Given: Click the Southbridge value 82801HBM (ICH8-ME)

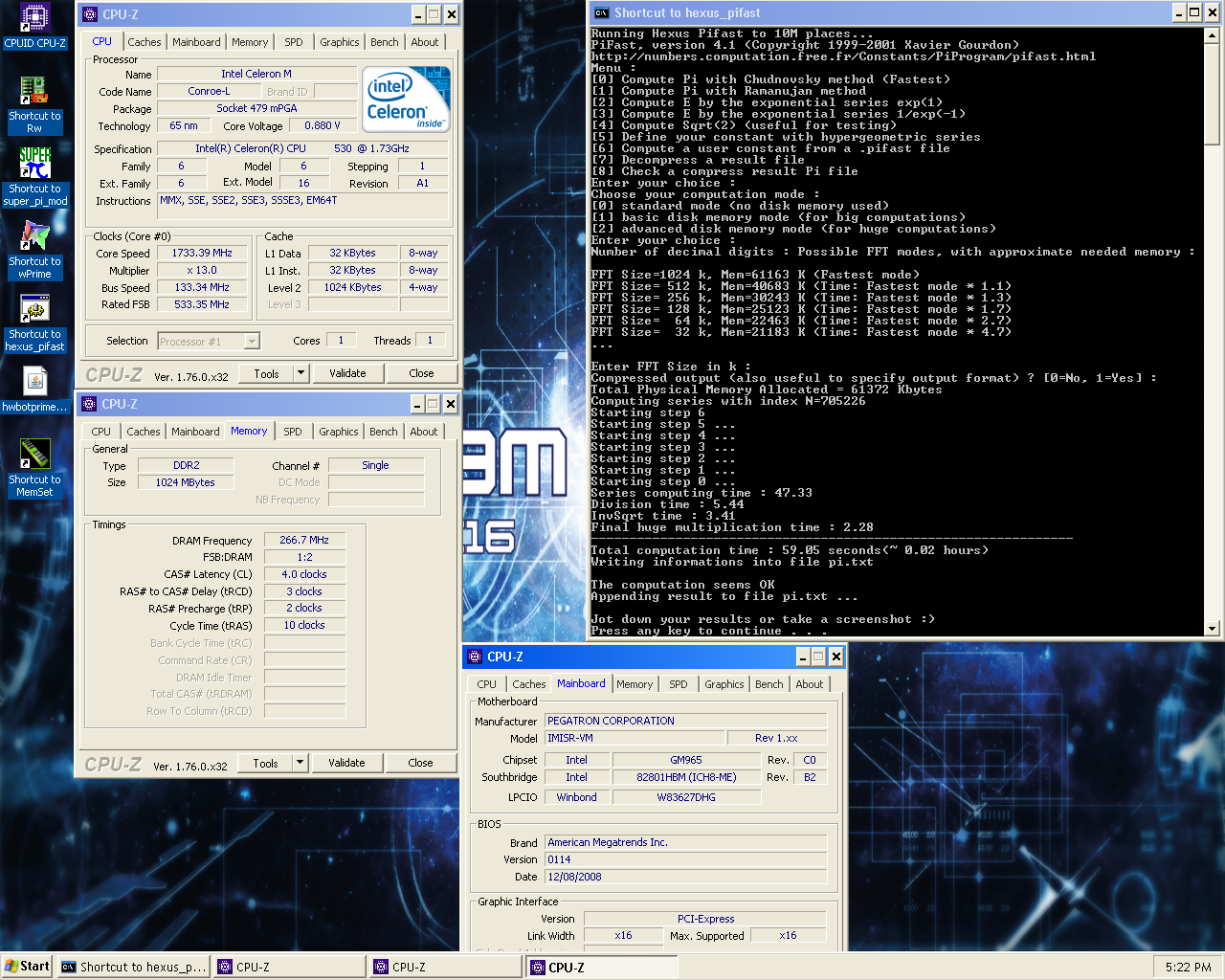Looking at the screenshot, I should tap(686, 777).
